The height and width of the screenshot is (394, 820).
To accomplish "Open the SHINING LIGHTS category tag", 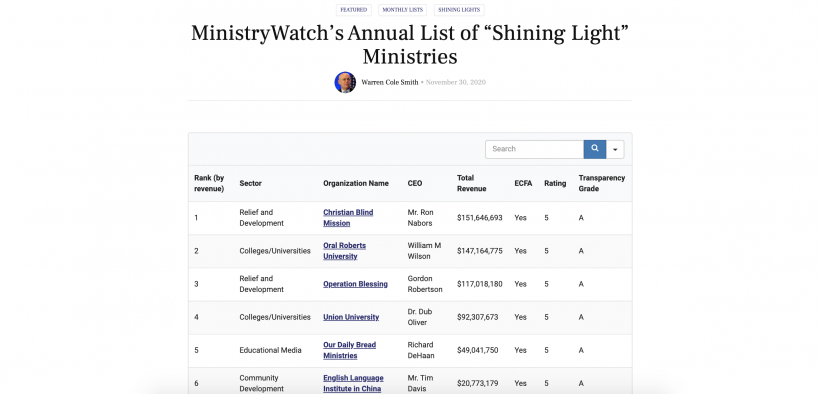I will 459,10.
